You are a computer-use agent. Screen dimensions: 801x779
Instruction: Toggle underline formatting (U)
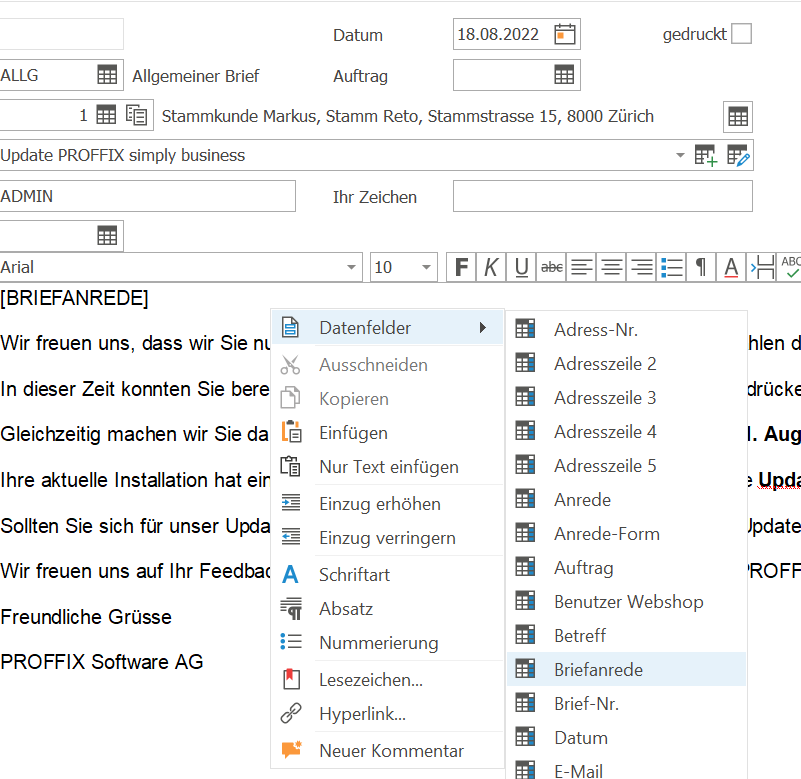tap(521, 267)
